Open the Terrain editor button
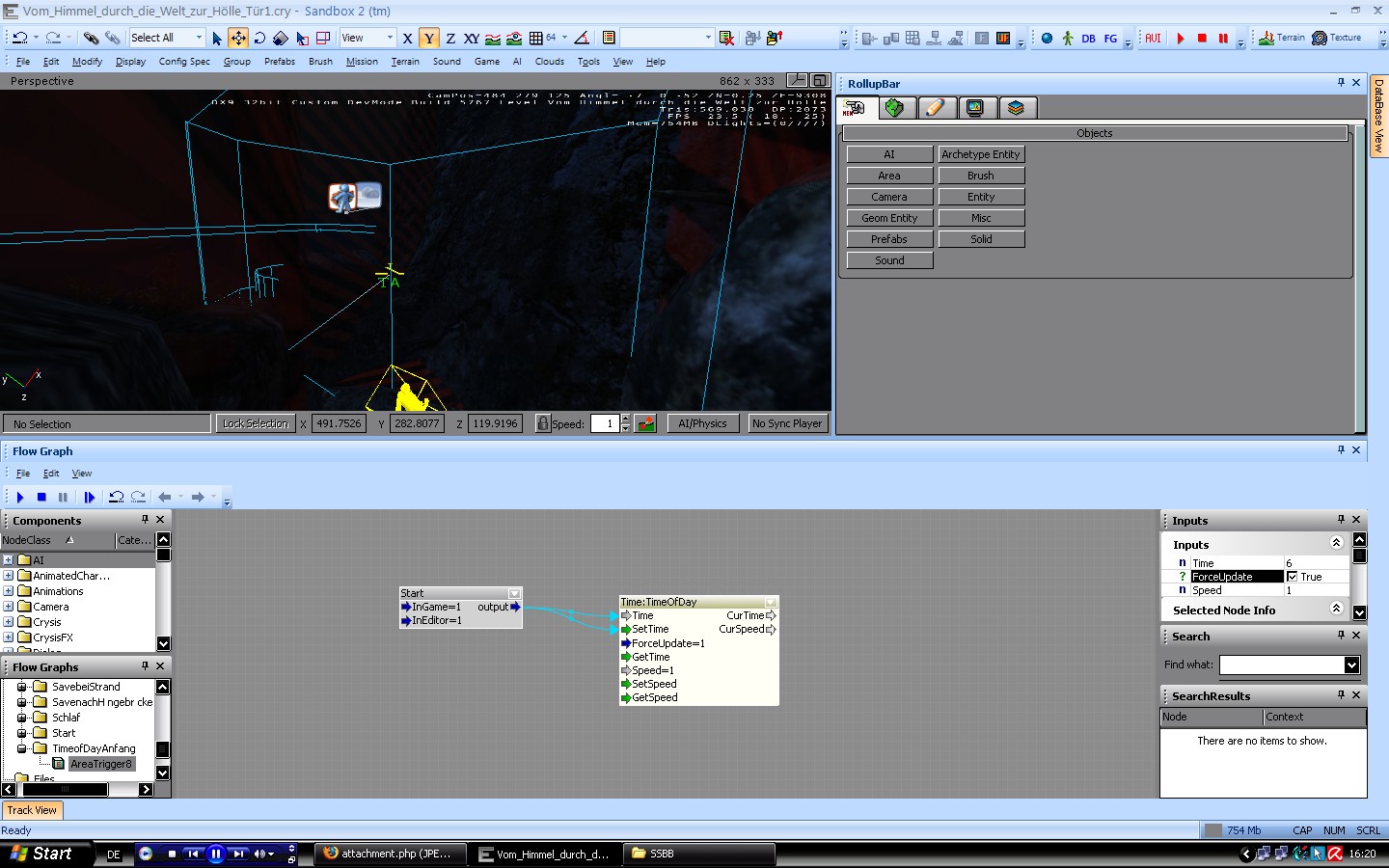 tap(1282, 38)
